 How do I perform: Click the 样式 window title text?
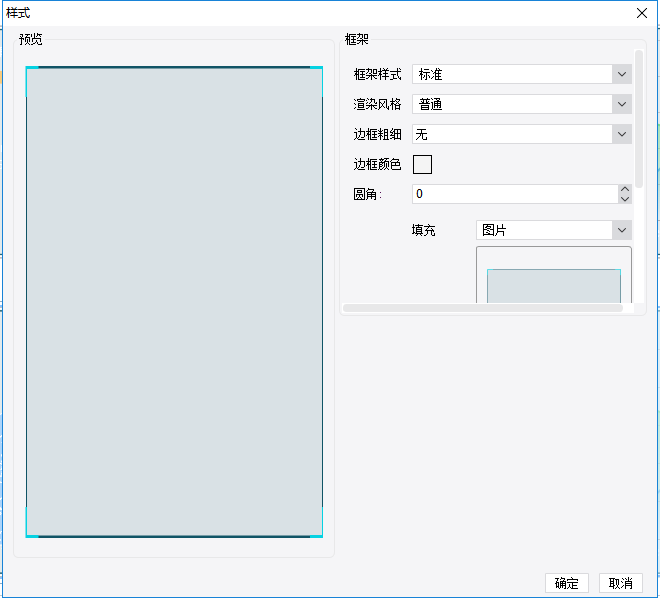pos(18,13)
